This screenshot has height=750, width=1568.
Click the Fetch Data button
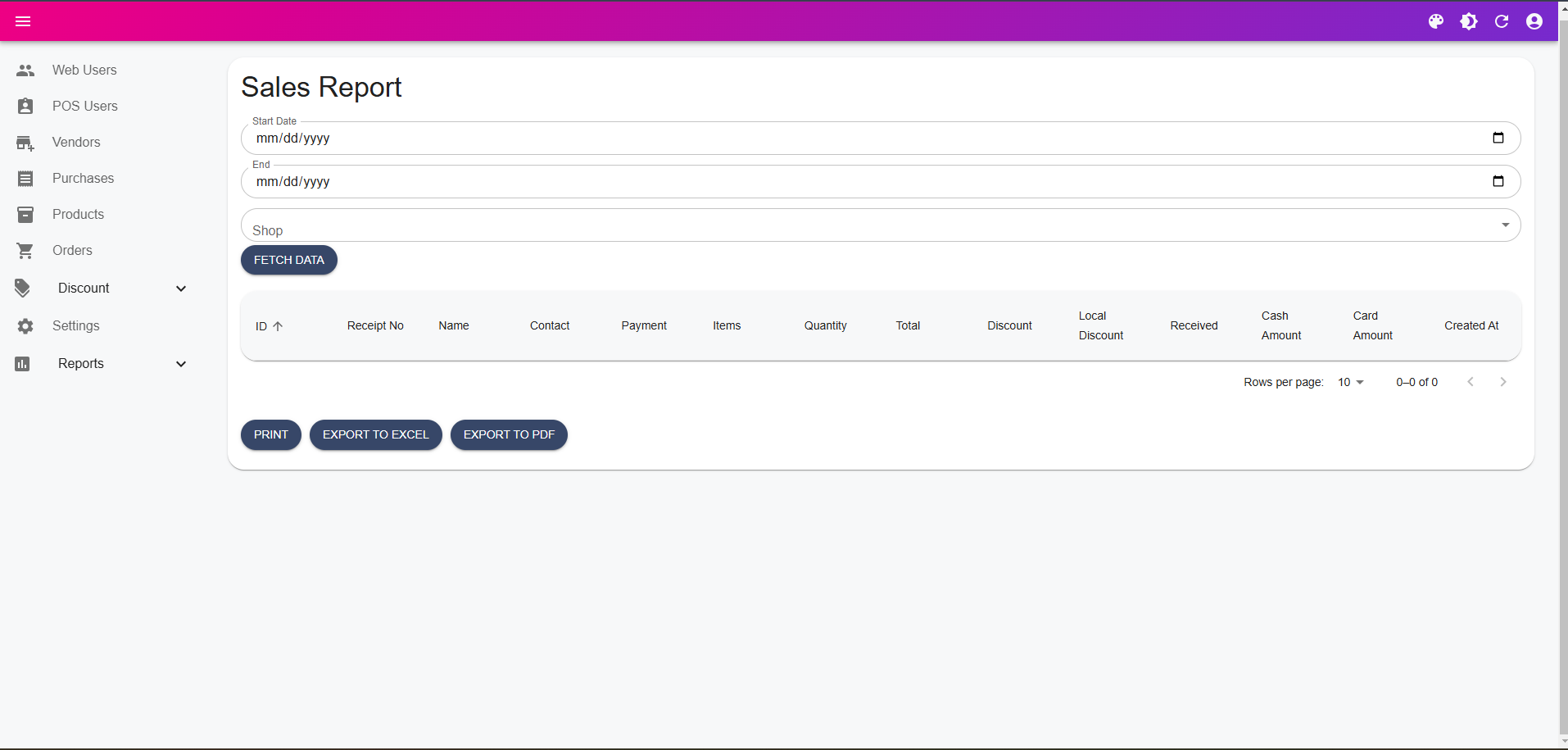point(289,260)
